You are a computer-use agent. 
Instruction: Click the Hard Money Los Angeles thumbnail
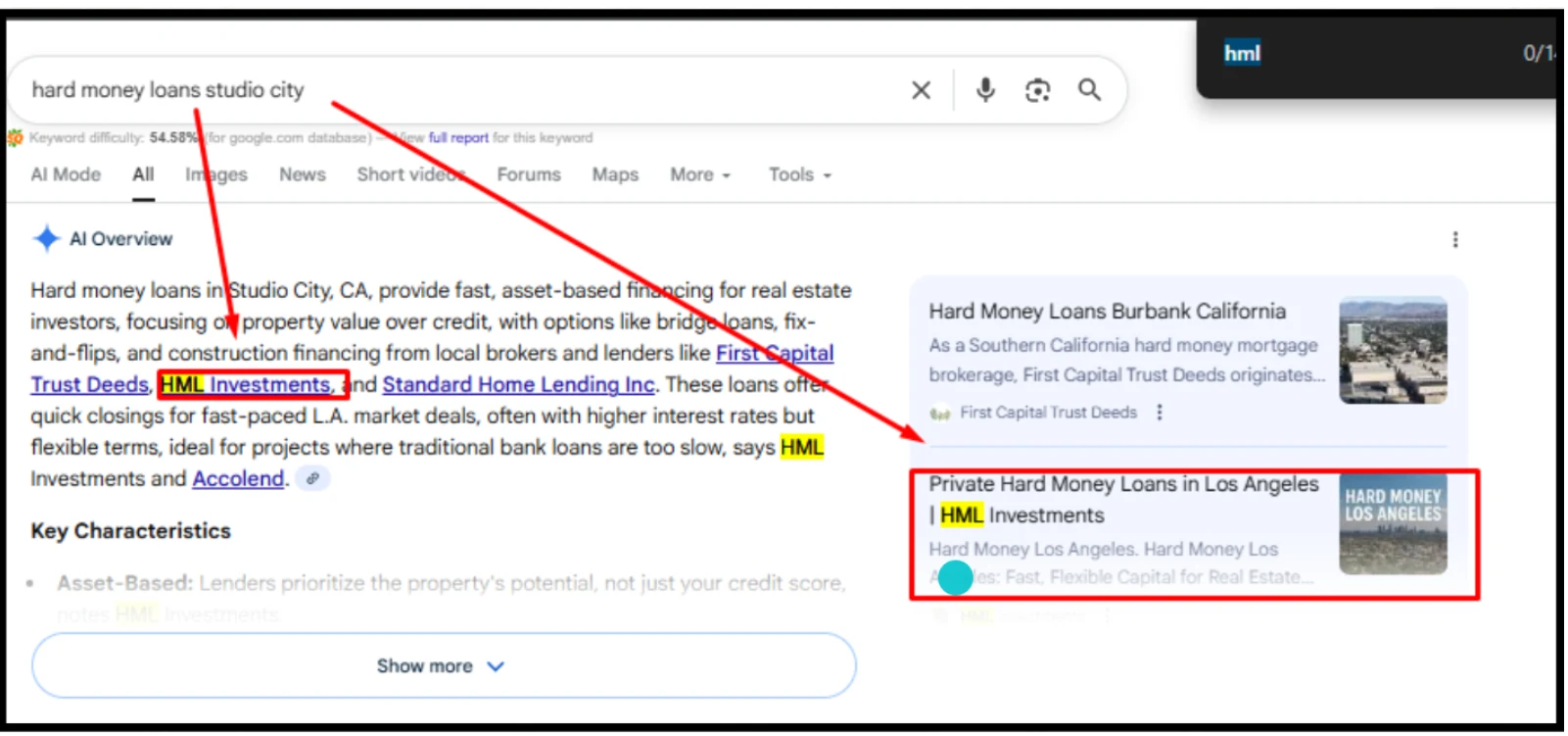click(1393, 524)
